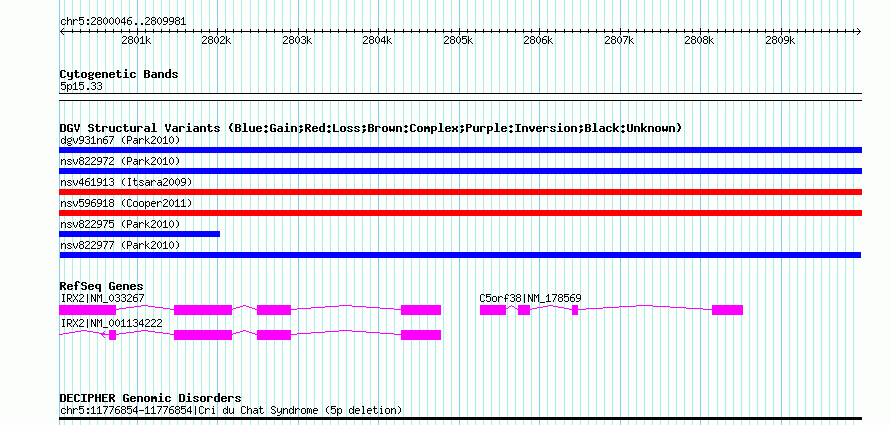Image resolution: width=890 pixels, height=425 pixels.
Task: Click the dgv931n67 (Park2010) variant label
Action: click(x=120, y=140)
